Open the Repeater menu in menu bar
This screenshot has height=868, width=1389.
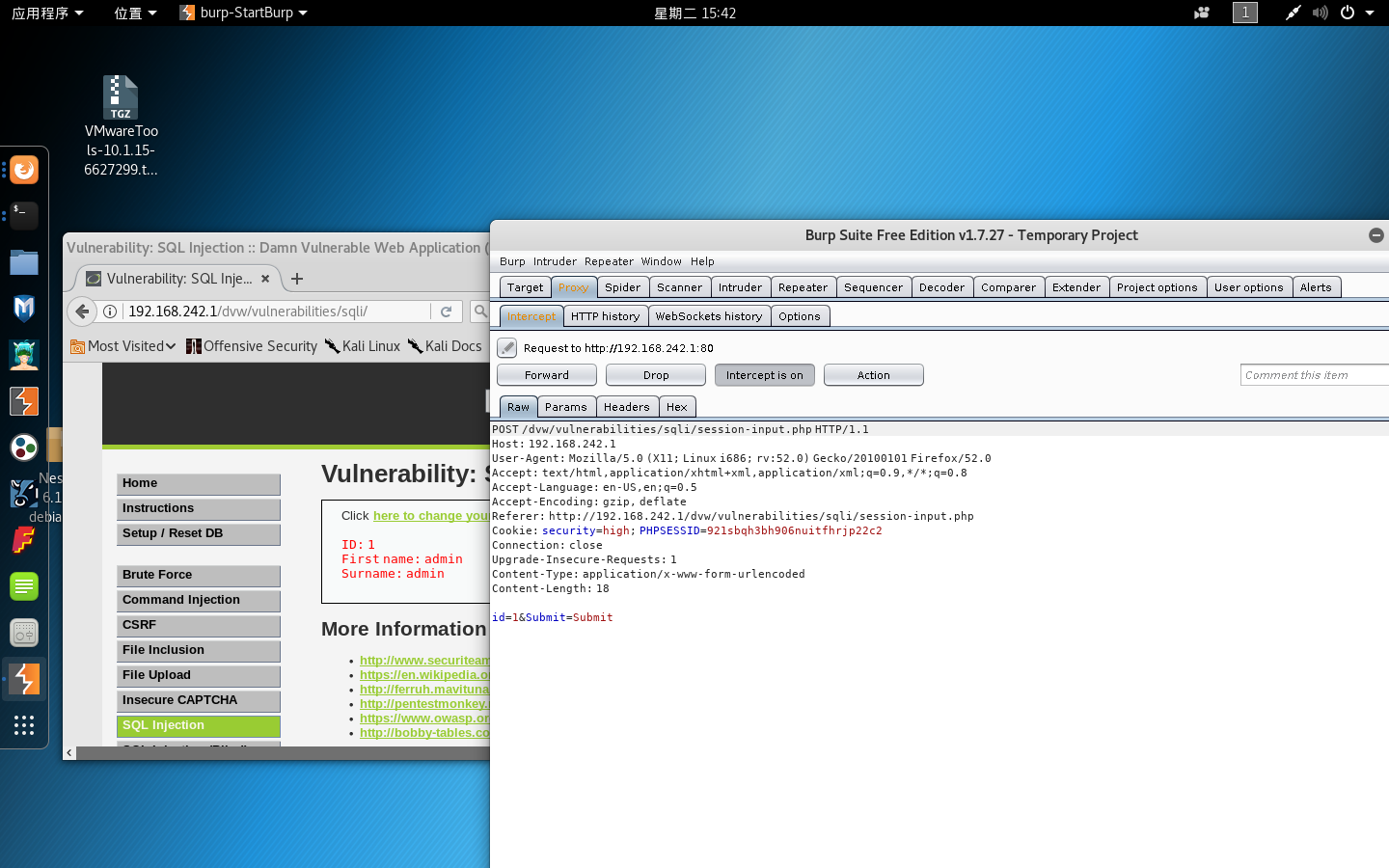[x=609, y=261]
